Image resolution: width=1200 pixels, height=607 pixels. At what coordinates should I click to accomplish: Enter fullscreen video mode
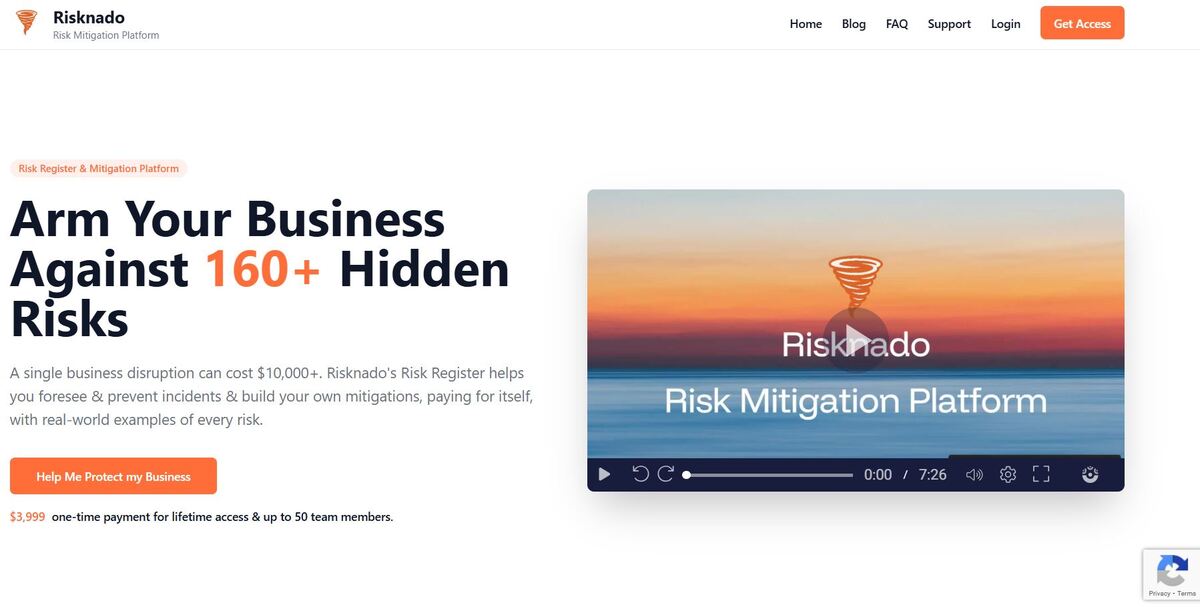(1041, 475)
